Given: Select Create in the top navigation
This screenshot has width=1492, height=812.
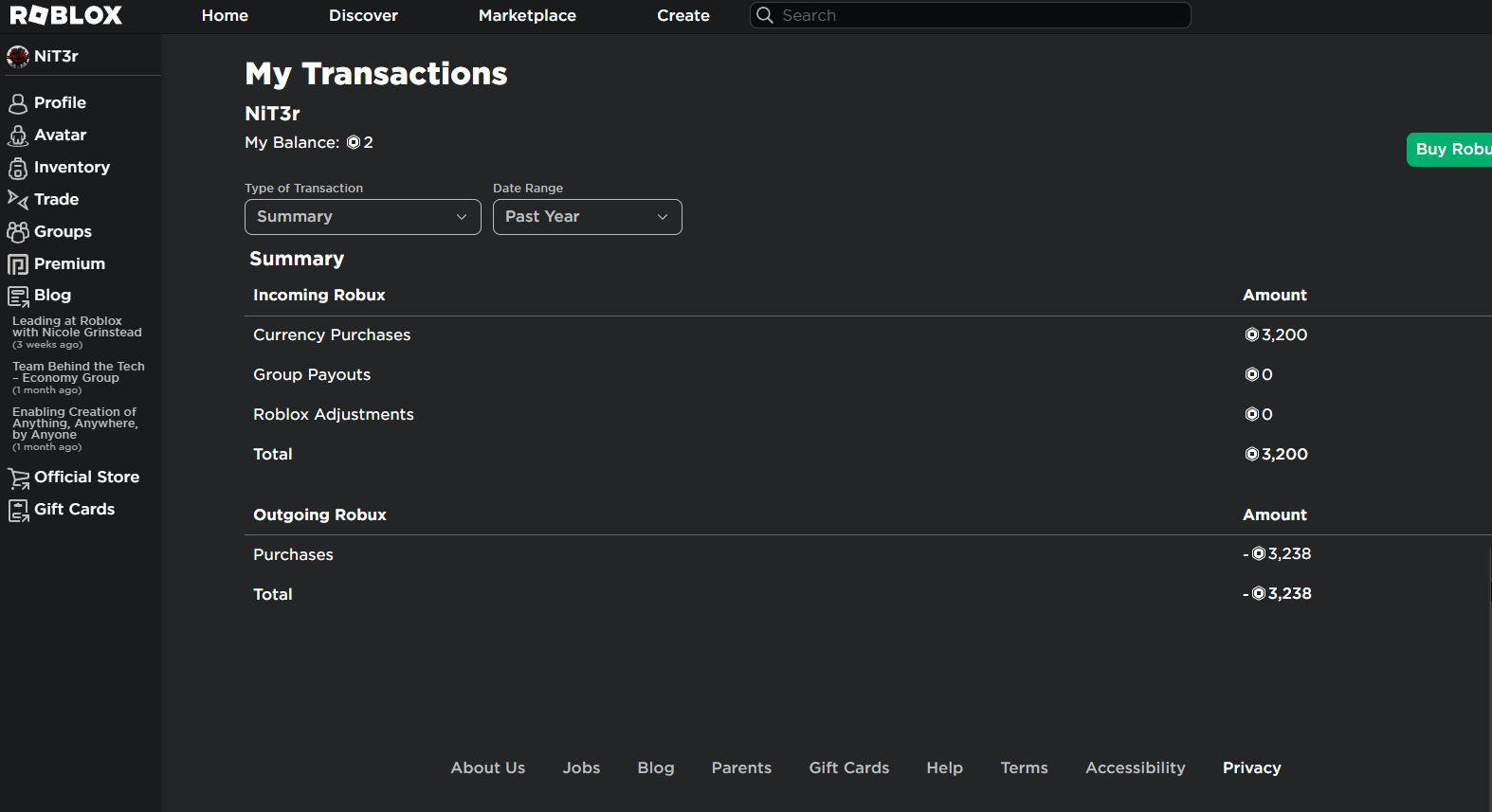Looking at the screenshot, I should pyautogui.click(x=682, y=16).
